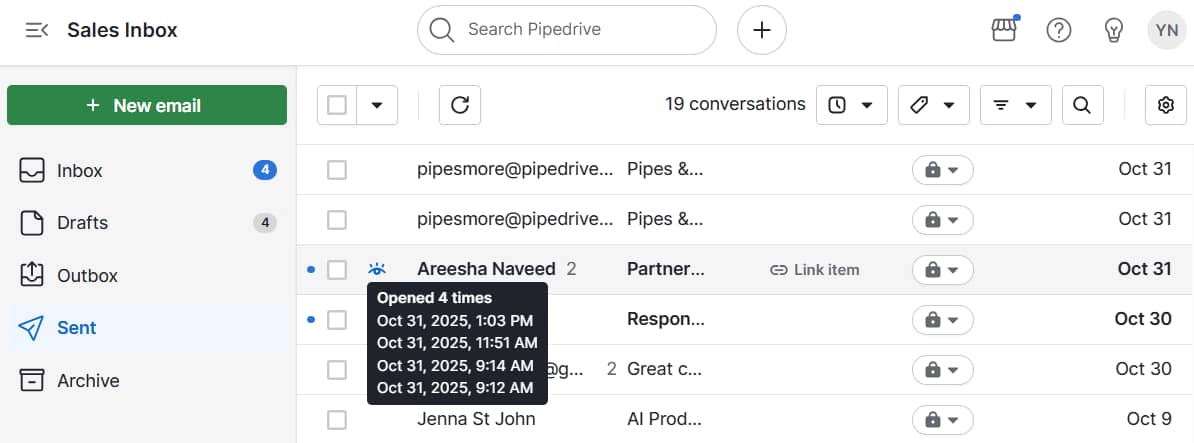Image resolution: width=1194 pixels, height=443 pixels.
Task: Open the Outbox folder
Action: pos(147,276)
